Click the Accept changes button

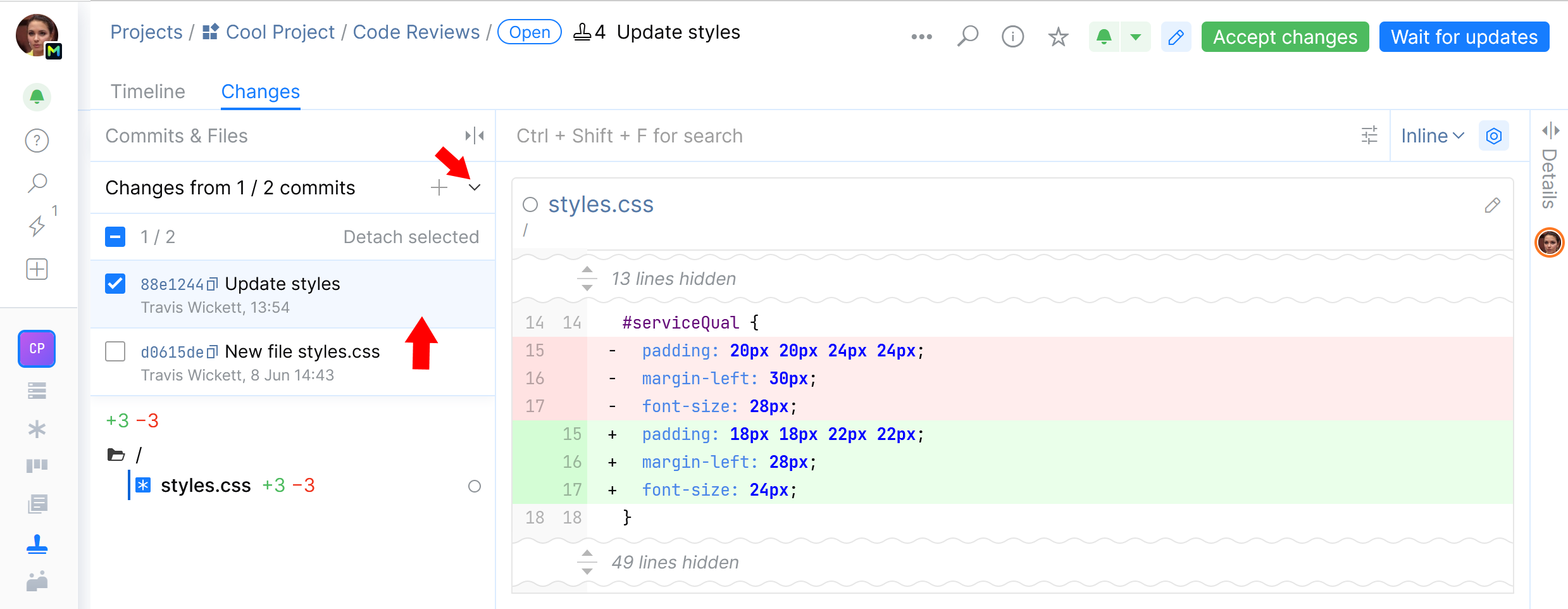tap(1285, 37)
